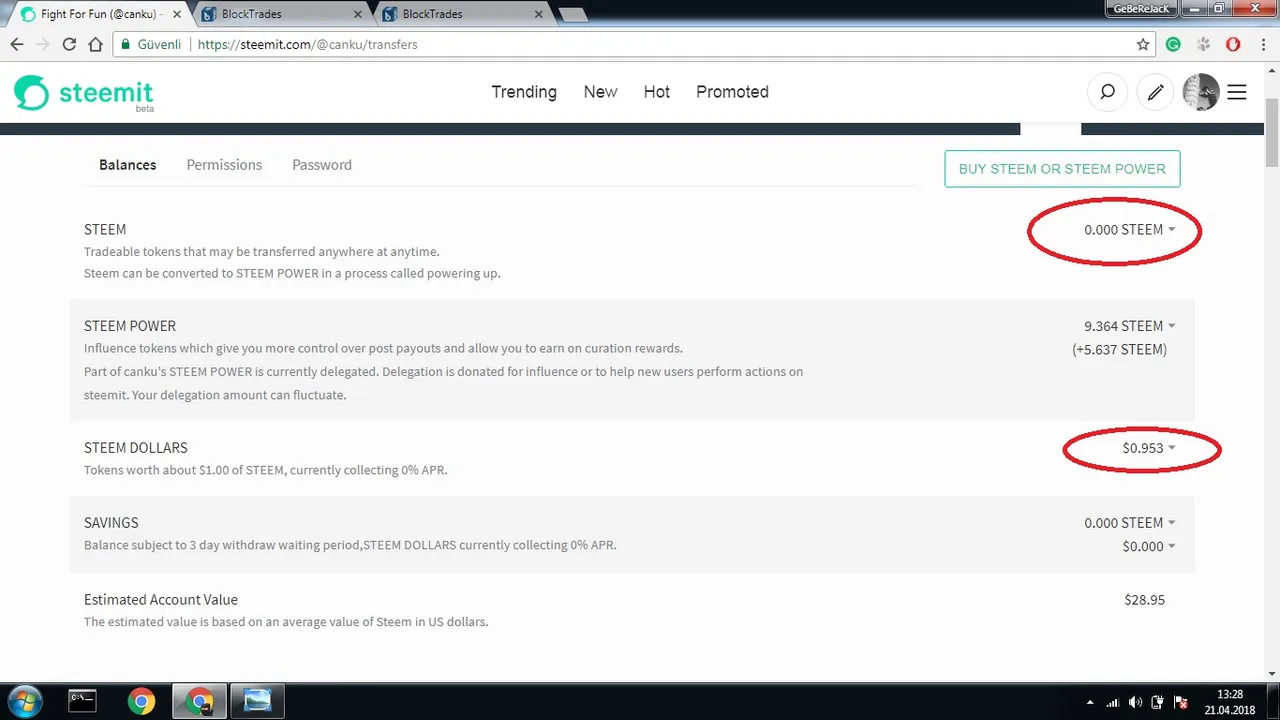
Task: Click Buy Steem or Steem Power button
Action: click(1062, 169)
